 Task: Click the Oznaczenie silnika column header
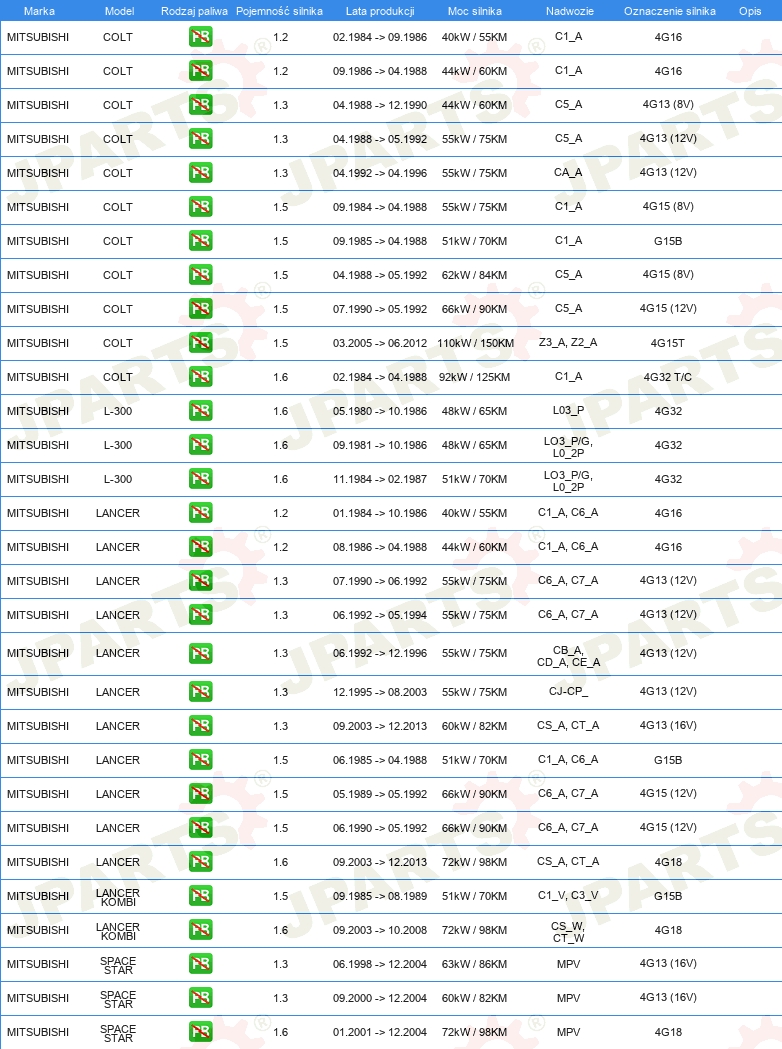670,11
